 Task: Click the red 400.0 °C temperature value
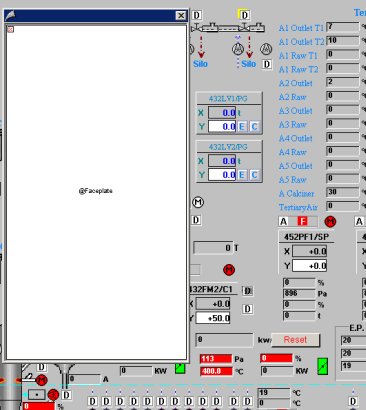point(216,371)
